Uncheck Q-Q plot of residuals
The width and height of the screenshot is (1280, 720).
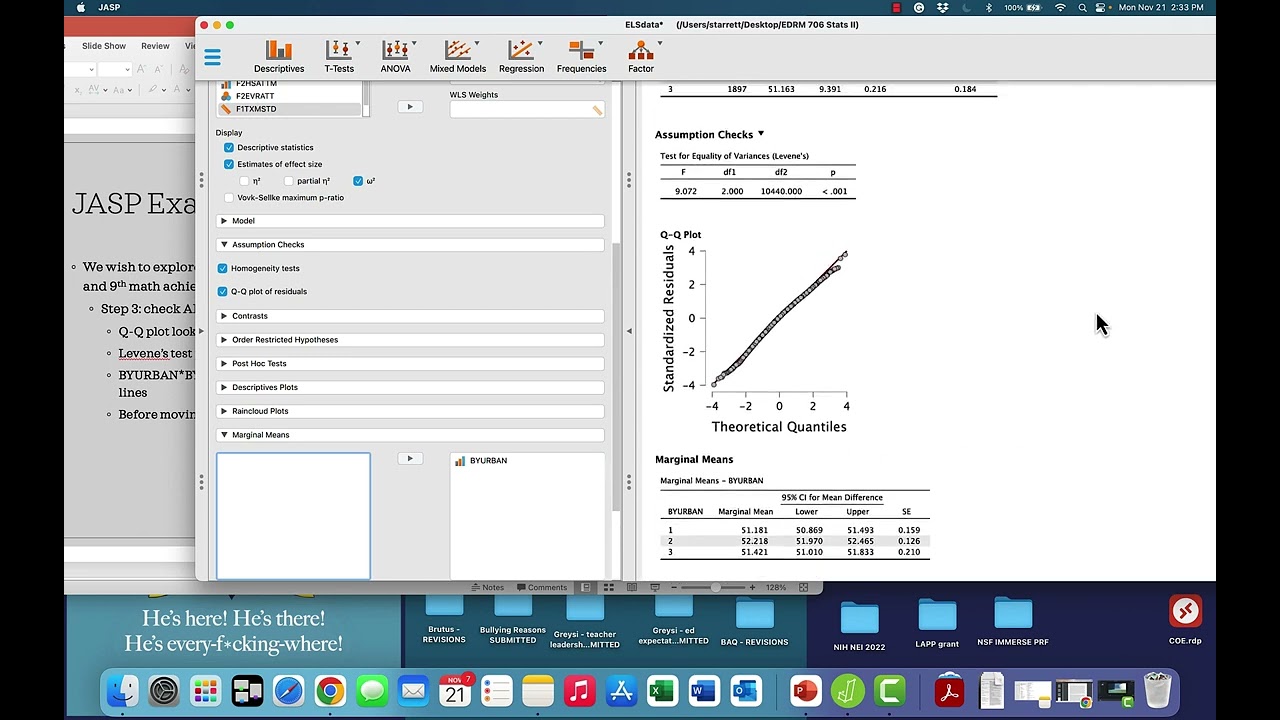[x=222, y=291]
